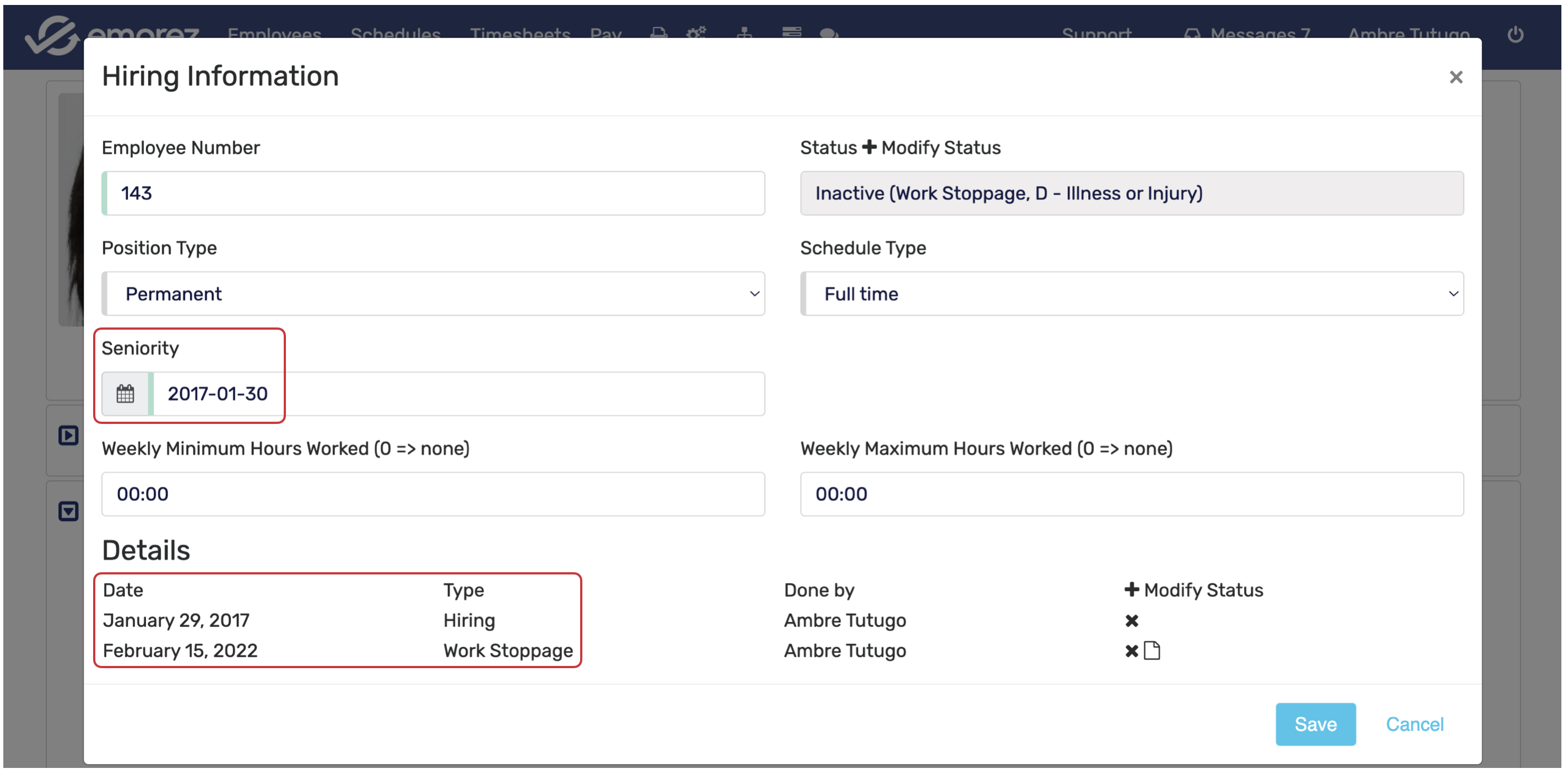Edit Weekly Maximum Hours Worked field
Screen dimensions: 1568x774
pyautogui.click(x=1132, y=494)
